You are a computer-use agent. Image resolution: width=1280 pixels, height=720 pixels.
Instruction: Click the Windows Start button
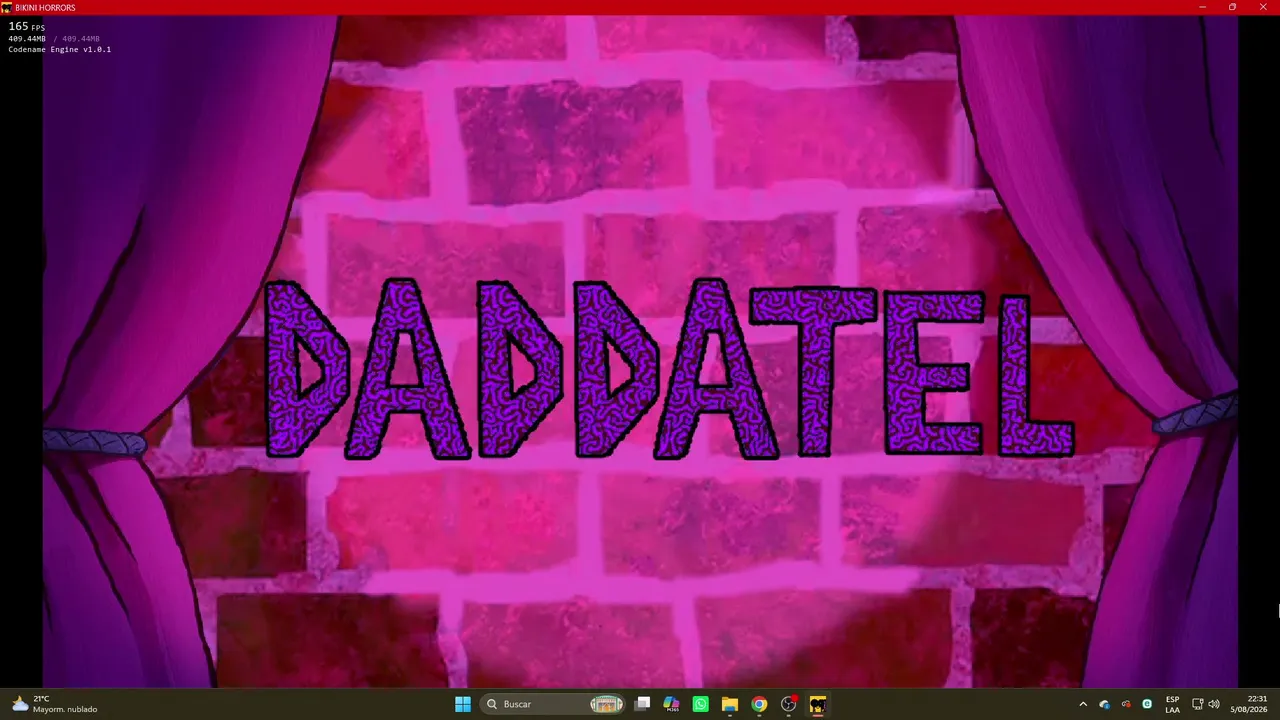click(463, 704)
